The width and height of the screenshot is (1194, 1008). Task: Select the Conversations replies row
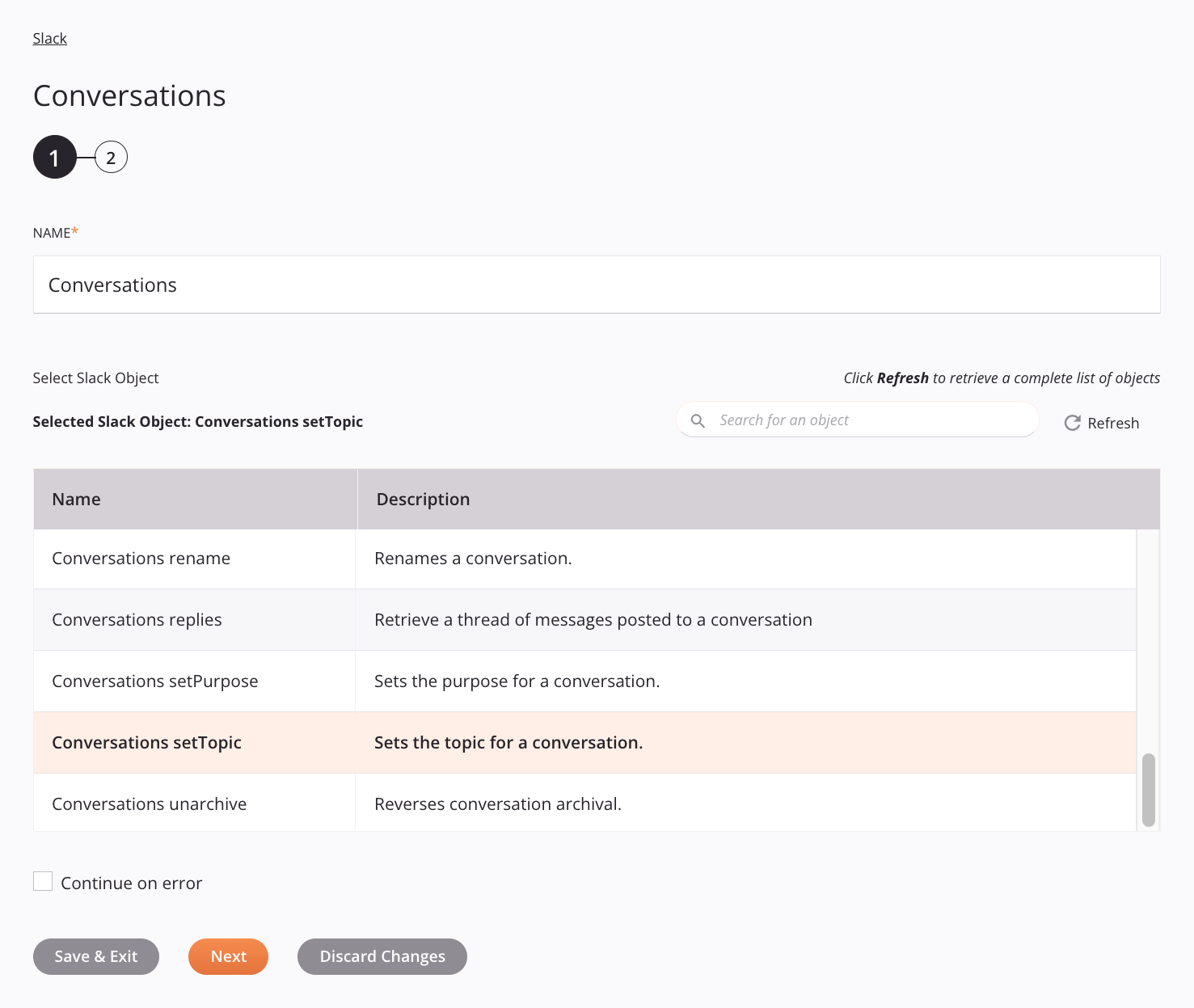584,620
